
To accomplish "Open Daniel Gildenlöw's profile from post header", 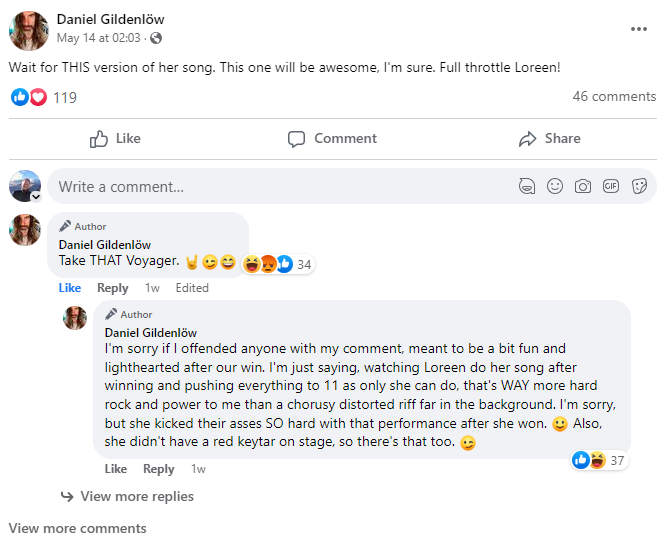I will pyautogui.click(x=110, y=19).
